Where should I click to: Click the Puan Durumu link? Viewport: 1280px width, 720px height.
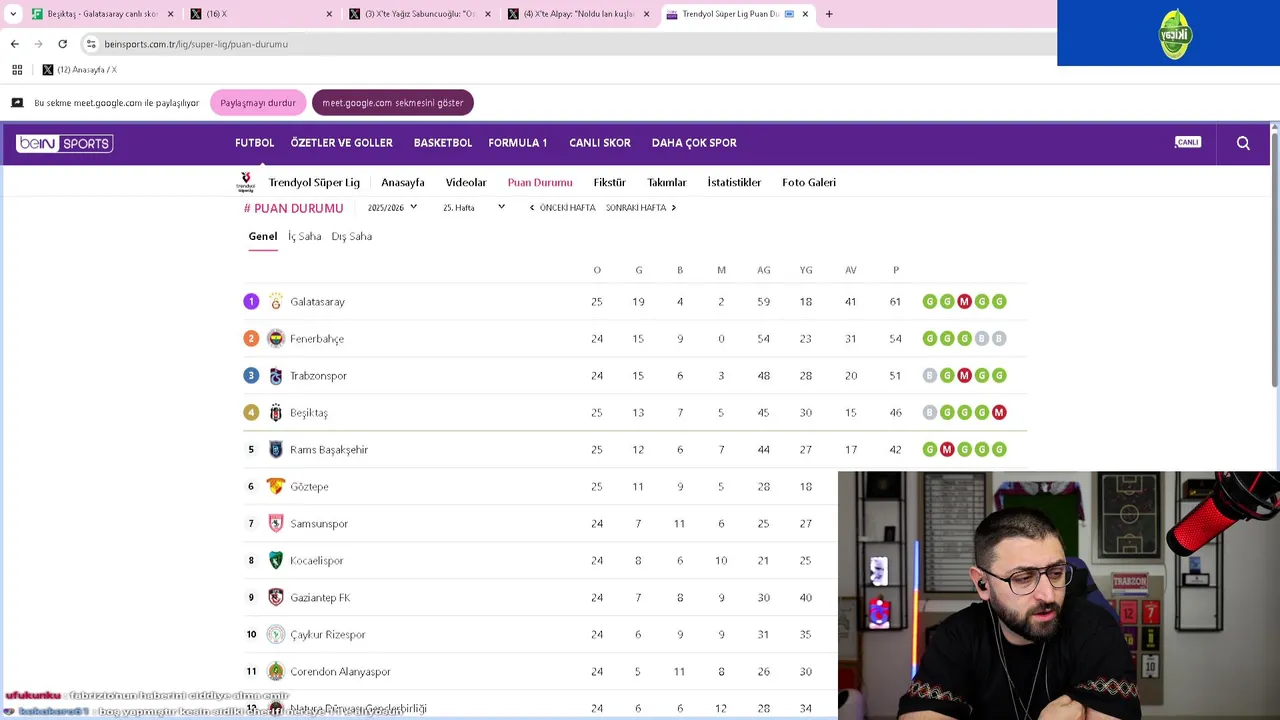point(540,182)
